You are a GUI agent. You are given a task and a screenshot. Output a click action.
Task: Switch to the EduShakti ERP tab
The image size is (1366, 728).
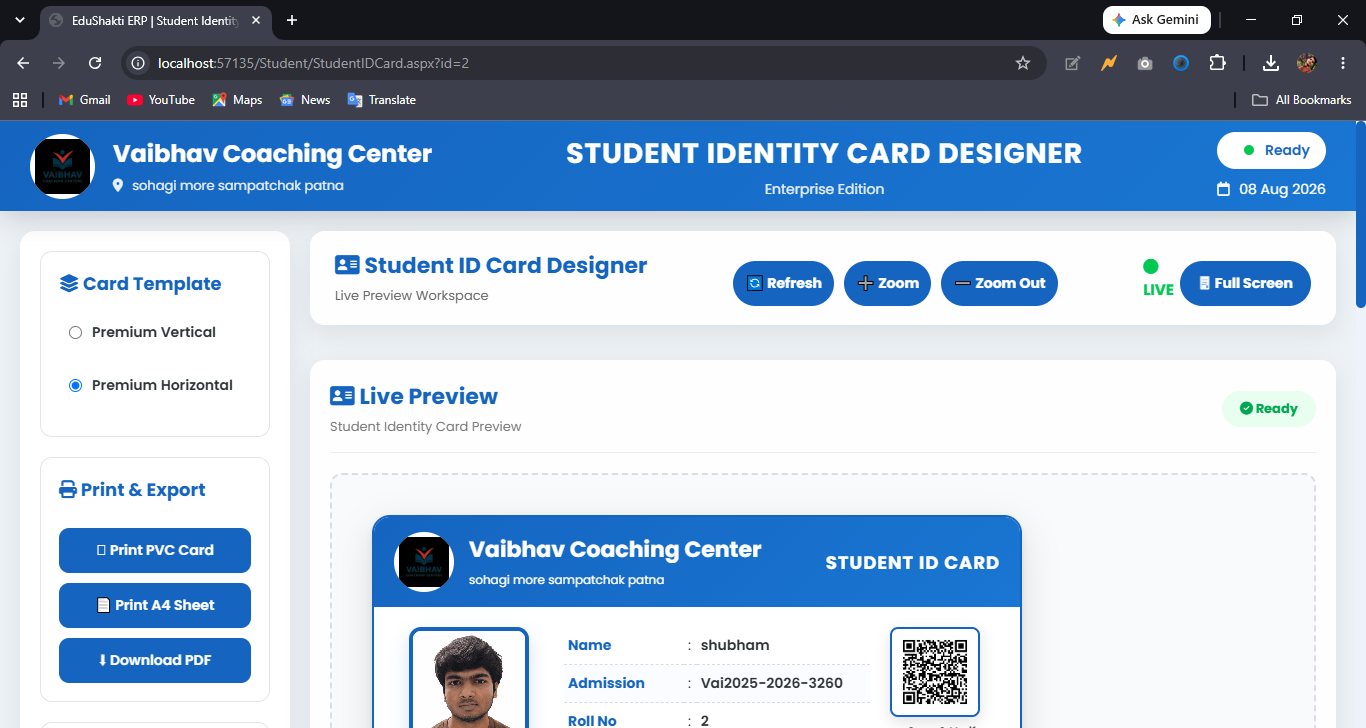[x=155, y=20]
